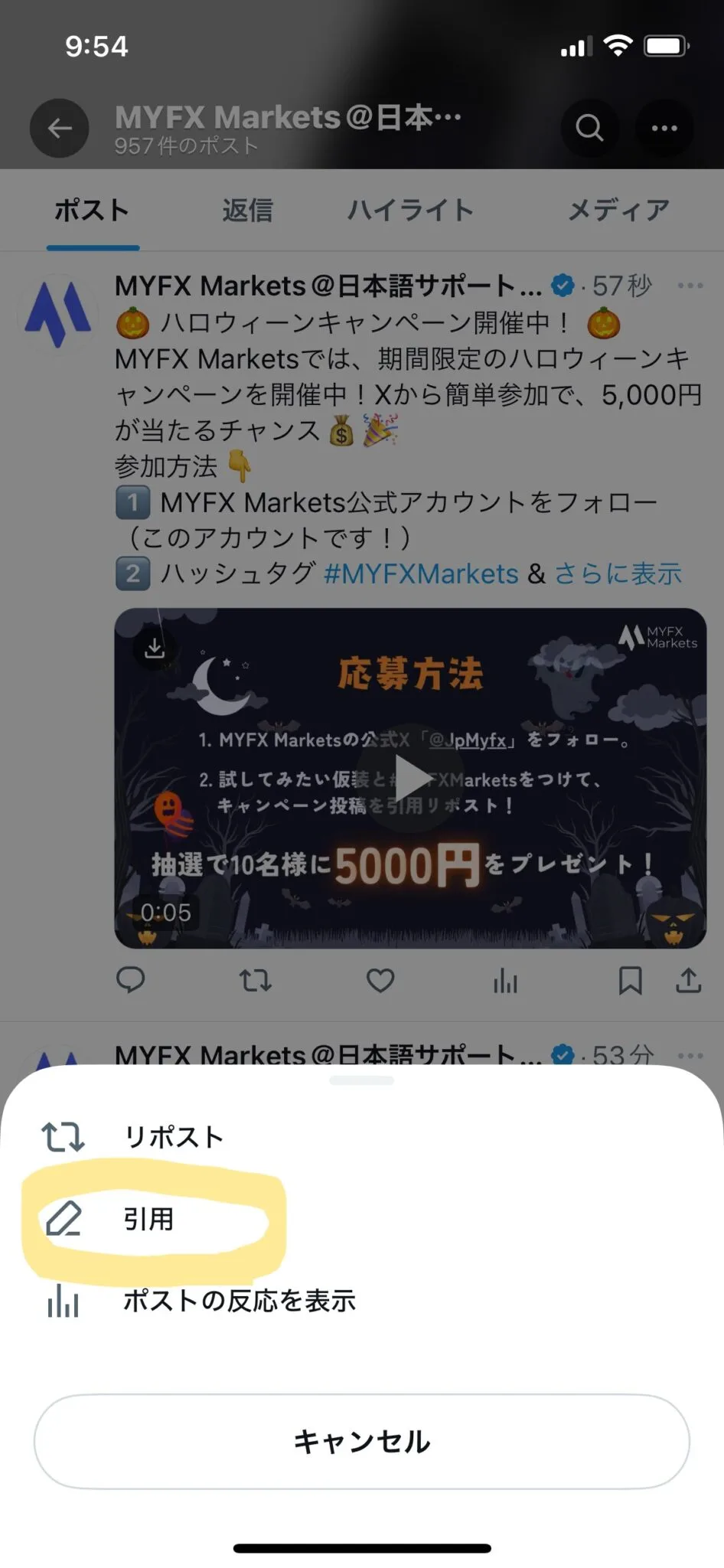View post analytics bar chart icon
Image resolution: width=724 pixels, height=1568 pixels.
505,980
